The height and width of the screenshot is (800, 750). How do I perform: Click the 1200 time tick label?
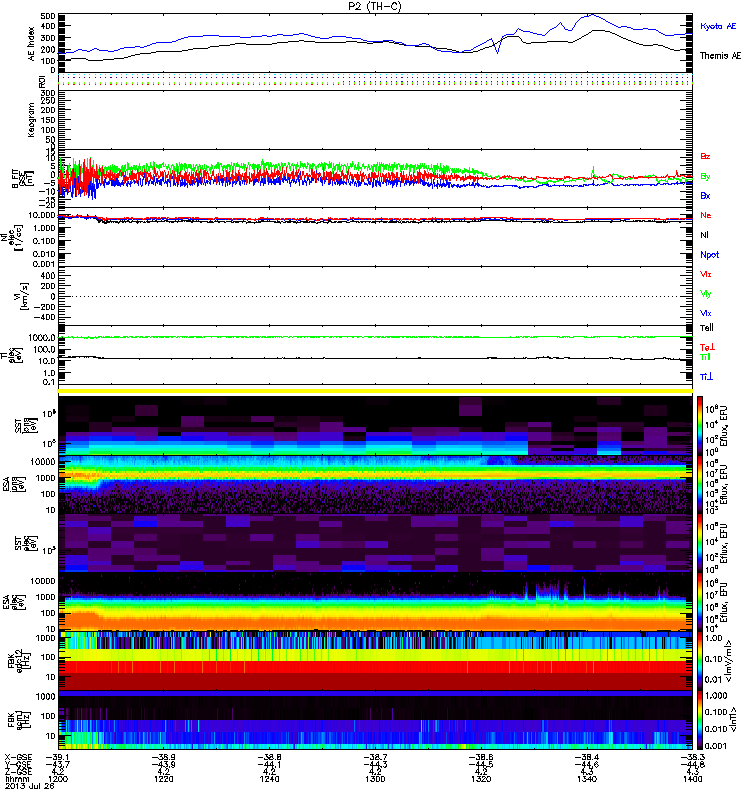pos(58,779)
